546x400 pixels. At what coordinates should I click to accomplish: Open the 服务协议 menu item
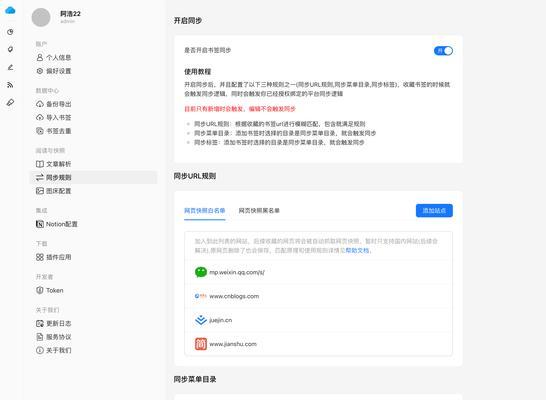(54, 337)
